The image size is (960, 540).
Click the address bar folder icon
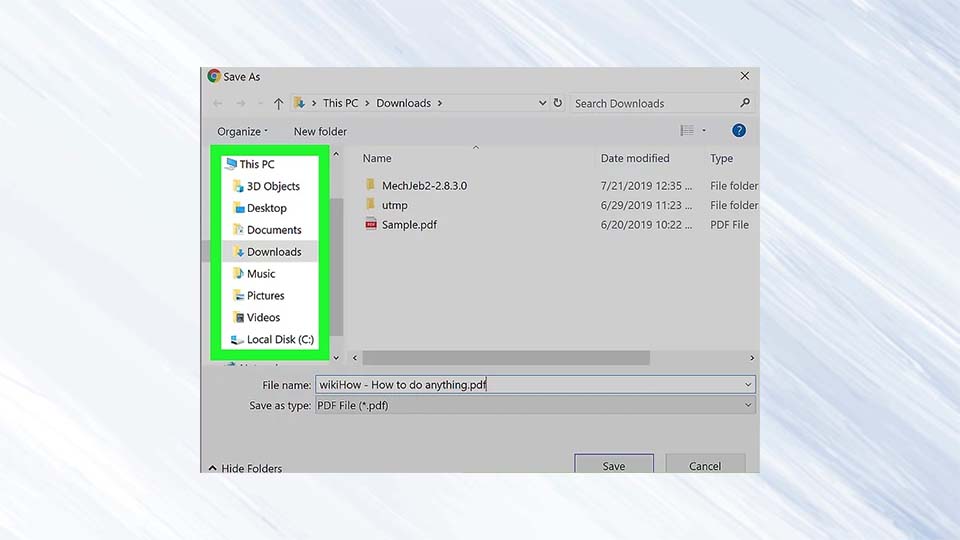click(299, 103)
